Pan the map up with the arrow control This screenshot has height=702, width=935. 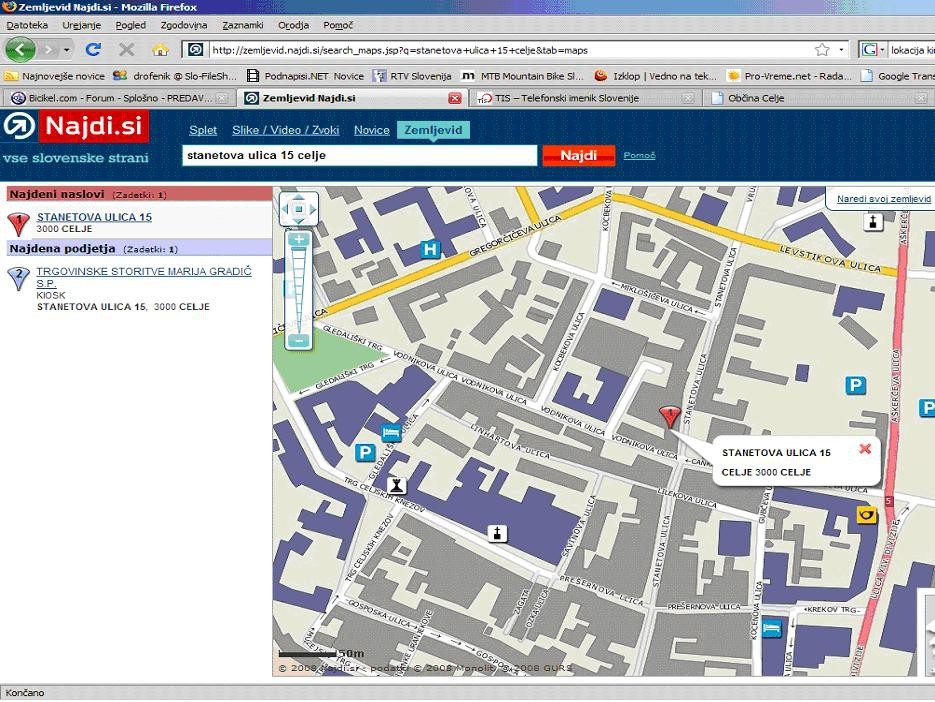[299, 198]
